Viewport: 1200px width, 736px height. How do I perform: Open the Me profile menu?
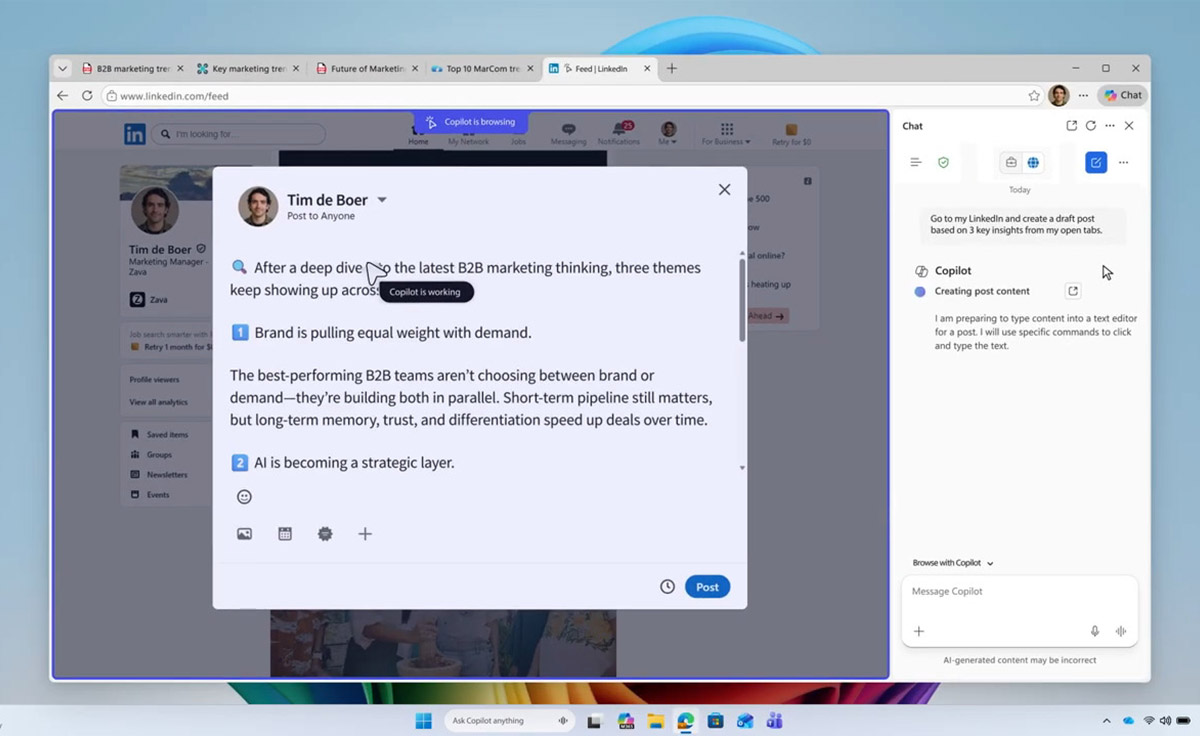pyautogui.click(x=668, y=134)
